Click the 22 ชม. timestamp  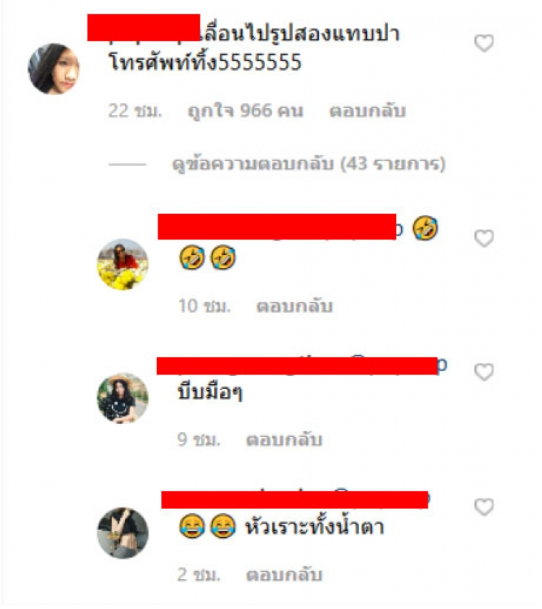pyautogui.click(x=134, y=111)
